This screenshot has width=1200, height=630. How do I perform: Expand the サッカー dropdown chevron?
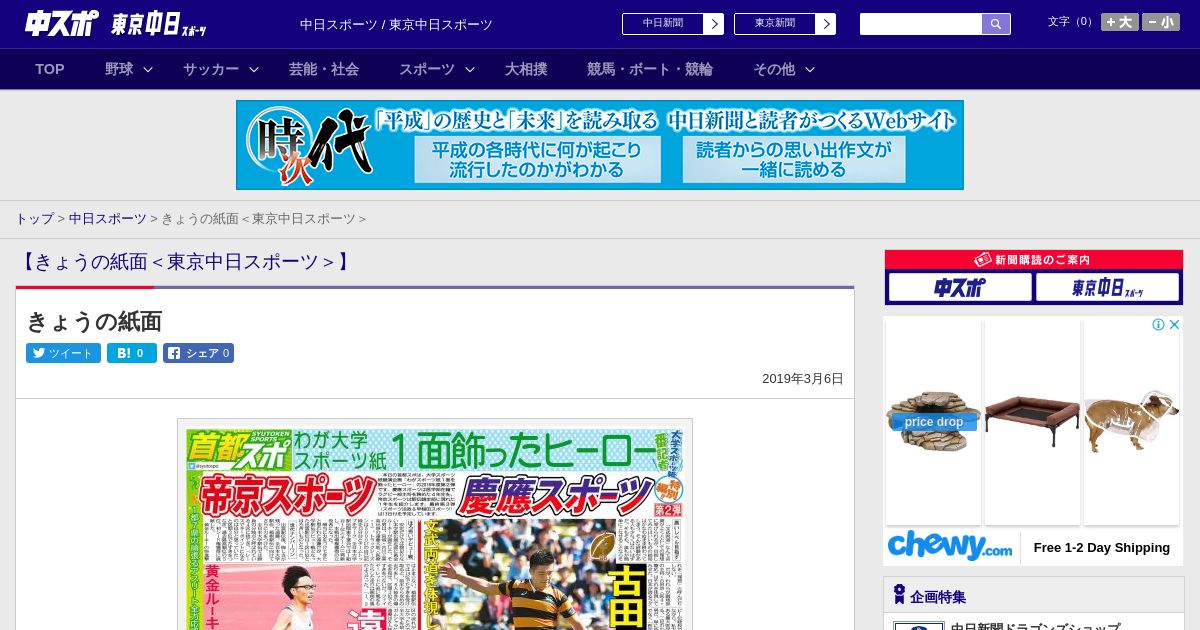pyautogui.click(x=254, y=69)
